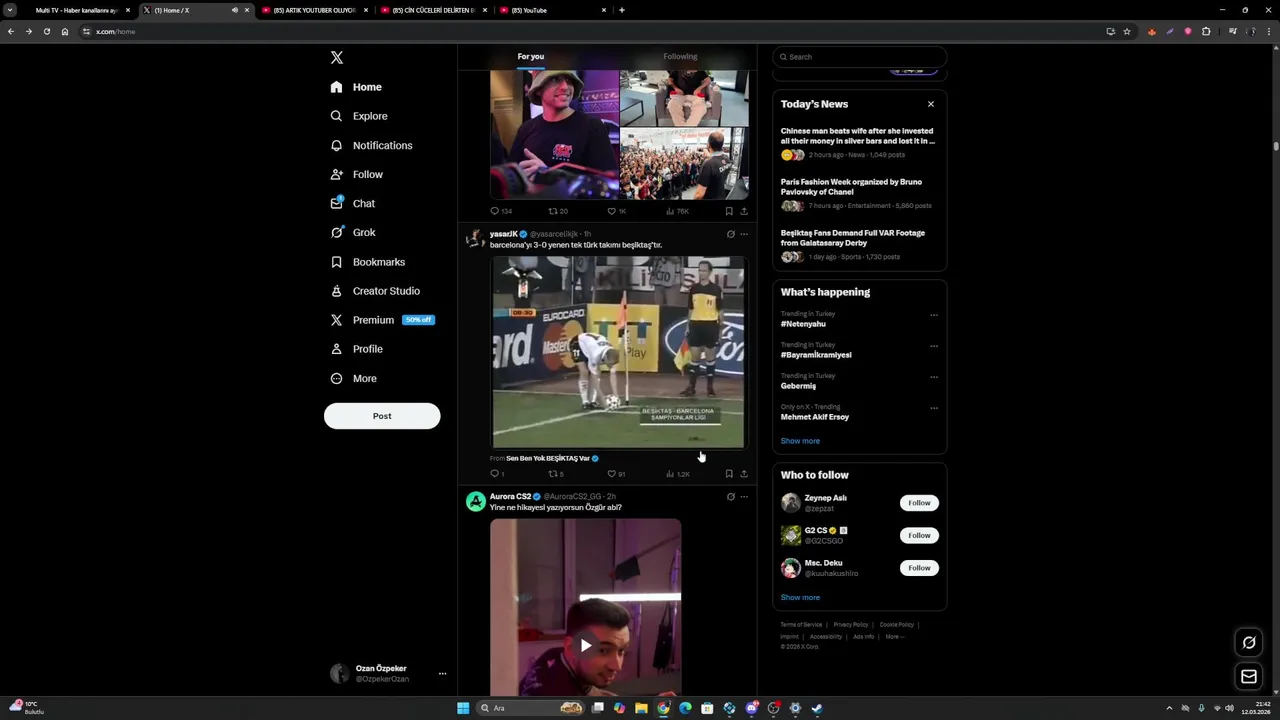Follow Msc. Deku
The width and height of the screenshot is (1280, 720).
point(919,568)
